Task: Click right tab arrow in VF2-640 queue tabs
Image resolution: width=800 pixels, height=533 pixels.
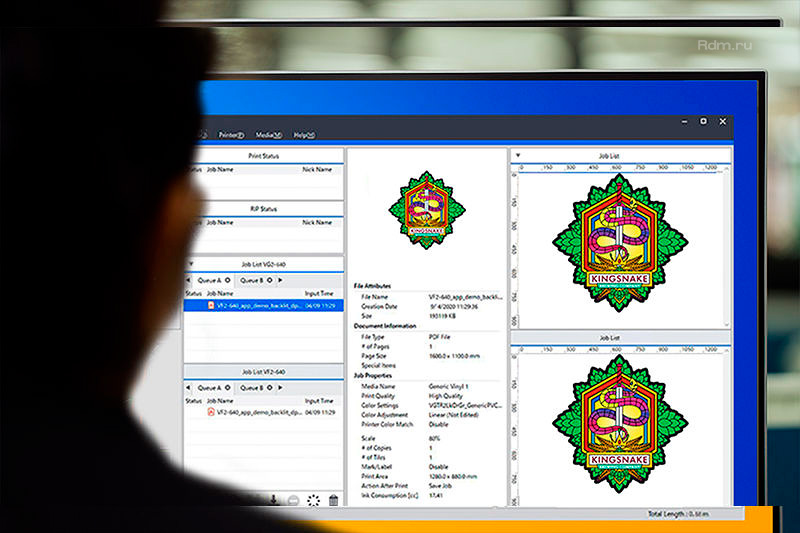Action: click(x=280, y=388)
